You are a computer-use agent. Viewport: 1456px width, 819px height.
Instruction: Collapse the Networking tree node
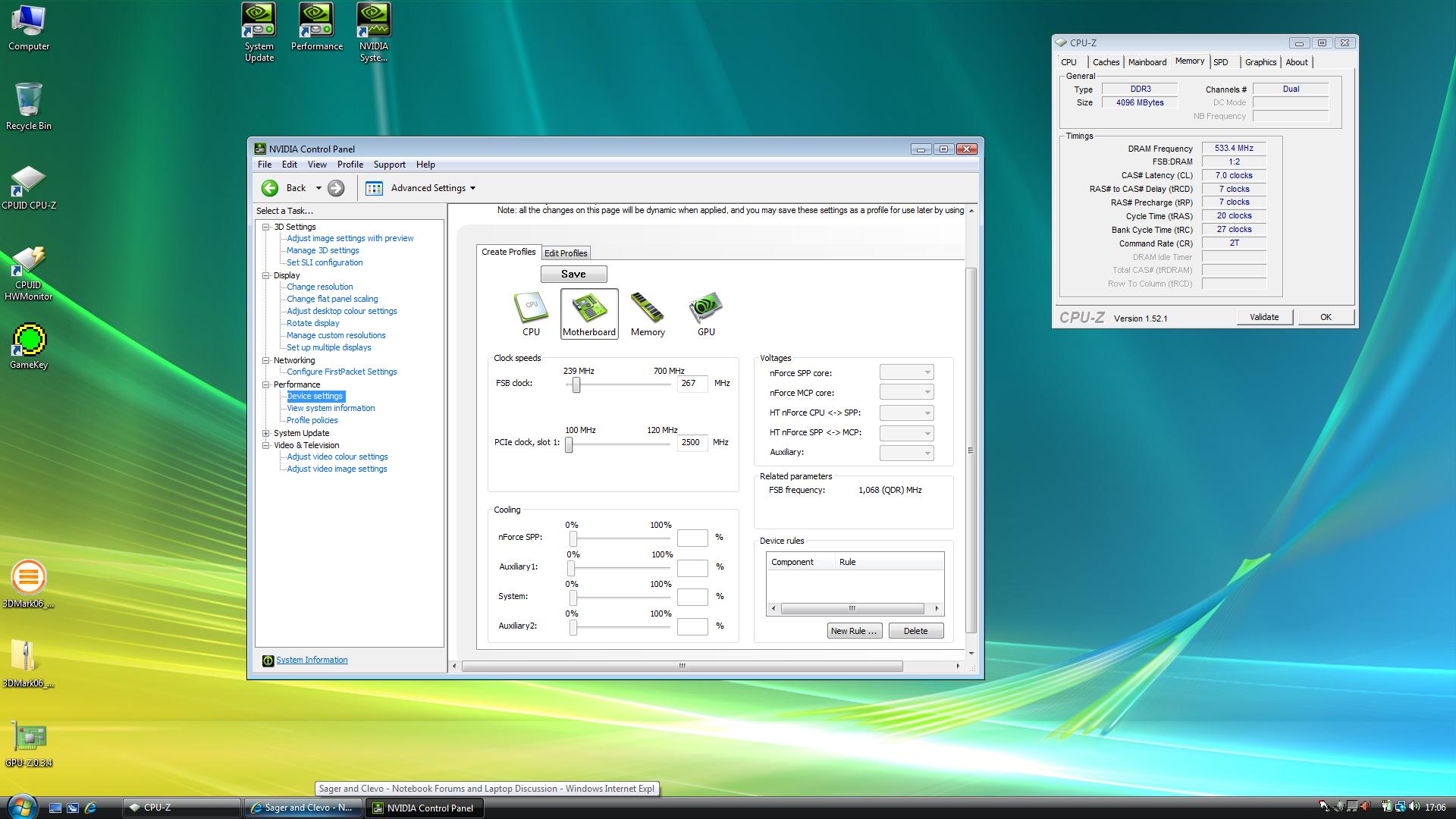(x=266, y=360)
